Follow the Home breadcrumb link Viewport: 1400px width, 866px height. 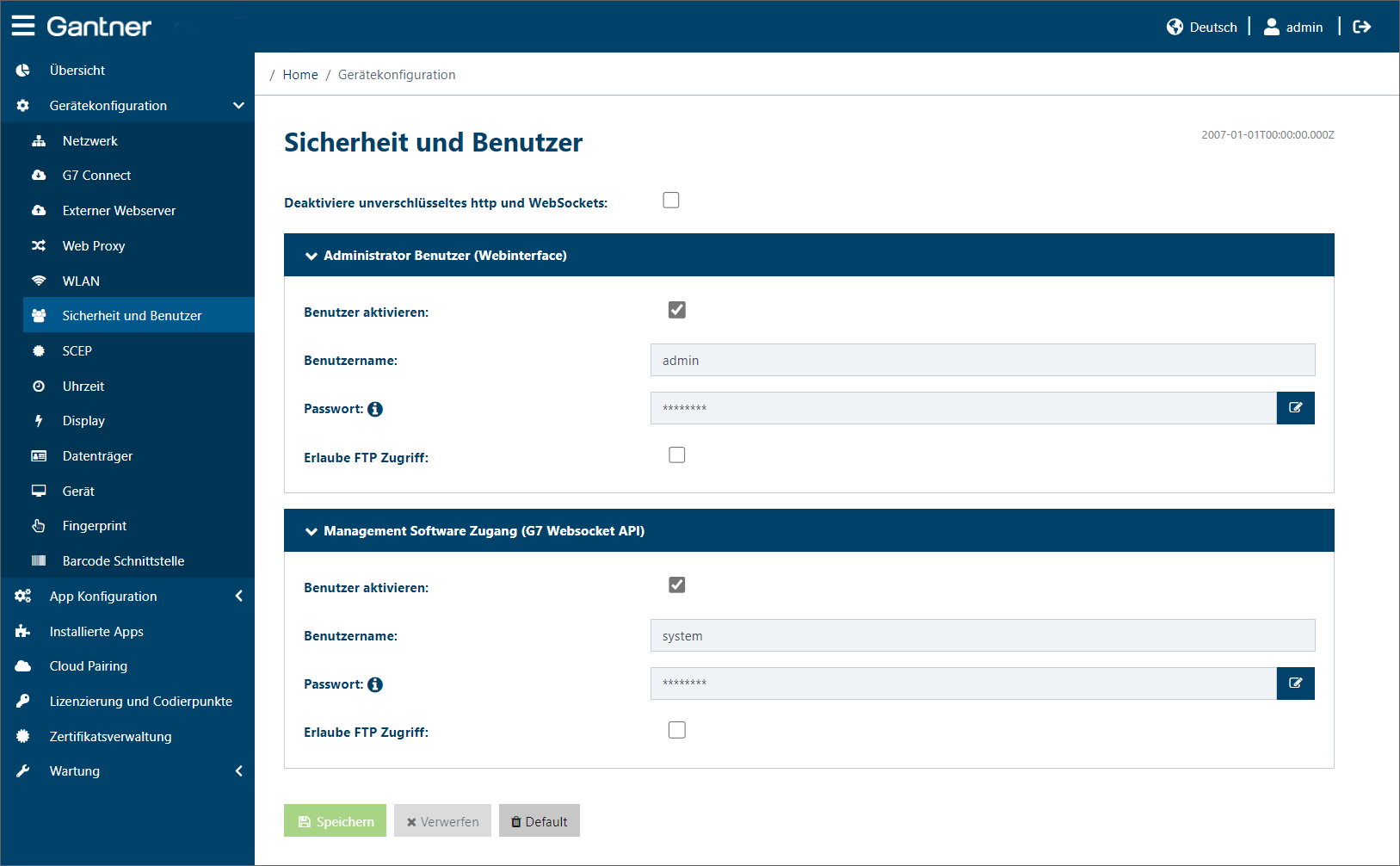click(300, 75)
